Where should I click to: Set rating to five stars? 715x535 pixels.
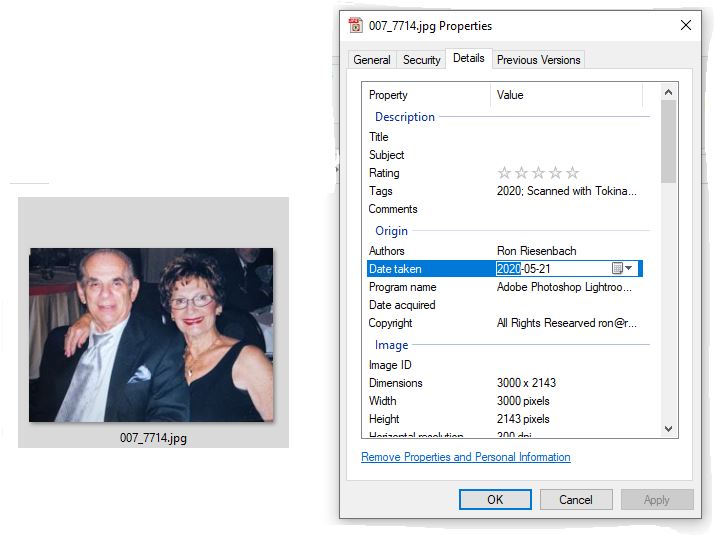572,173
